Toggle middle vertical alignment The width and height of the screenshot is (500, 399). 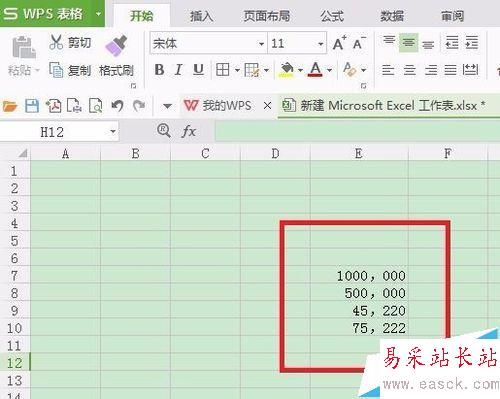pyautogui.click(x=408, y=43)
